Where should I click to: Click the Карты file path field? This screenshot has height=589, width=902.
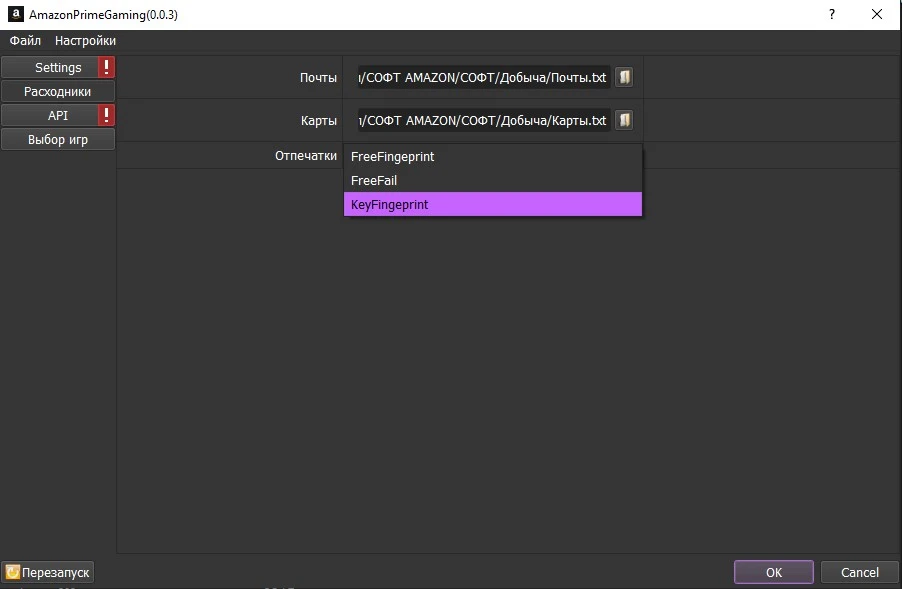(x=484, y=120)
